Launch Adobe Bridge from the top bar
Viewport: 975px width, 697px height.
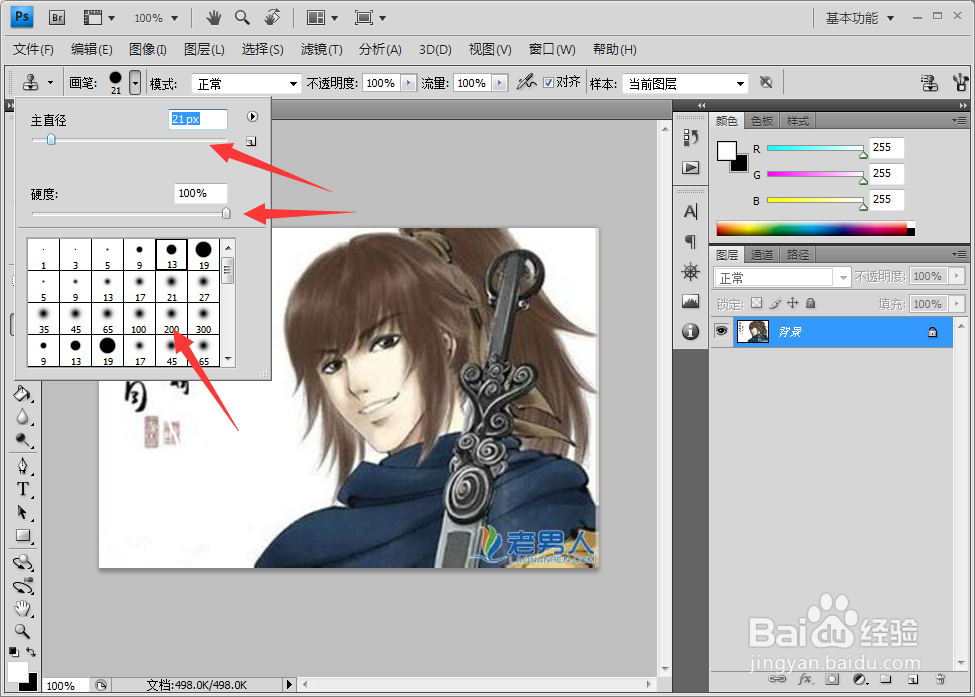click(57, 17)
